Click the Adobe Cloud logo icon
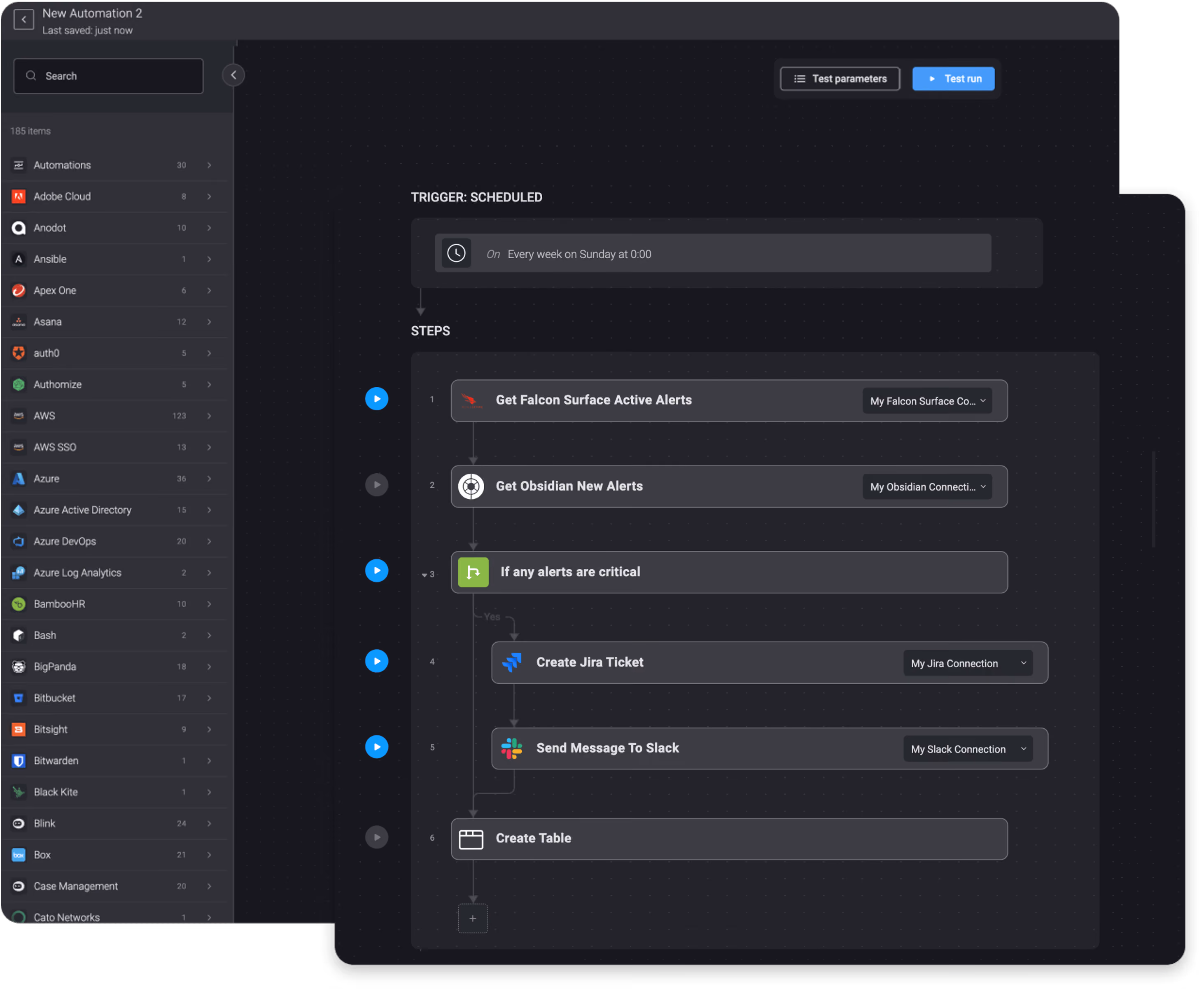 (x=19, y=196)
